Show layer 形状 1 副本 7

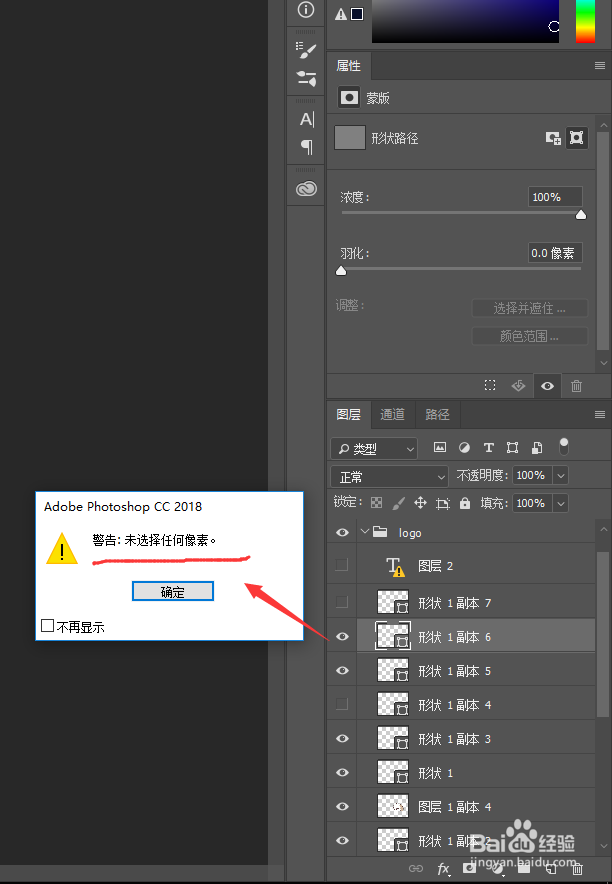[x=342, y=602]
